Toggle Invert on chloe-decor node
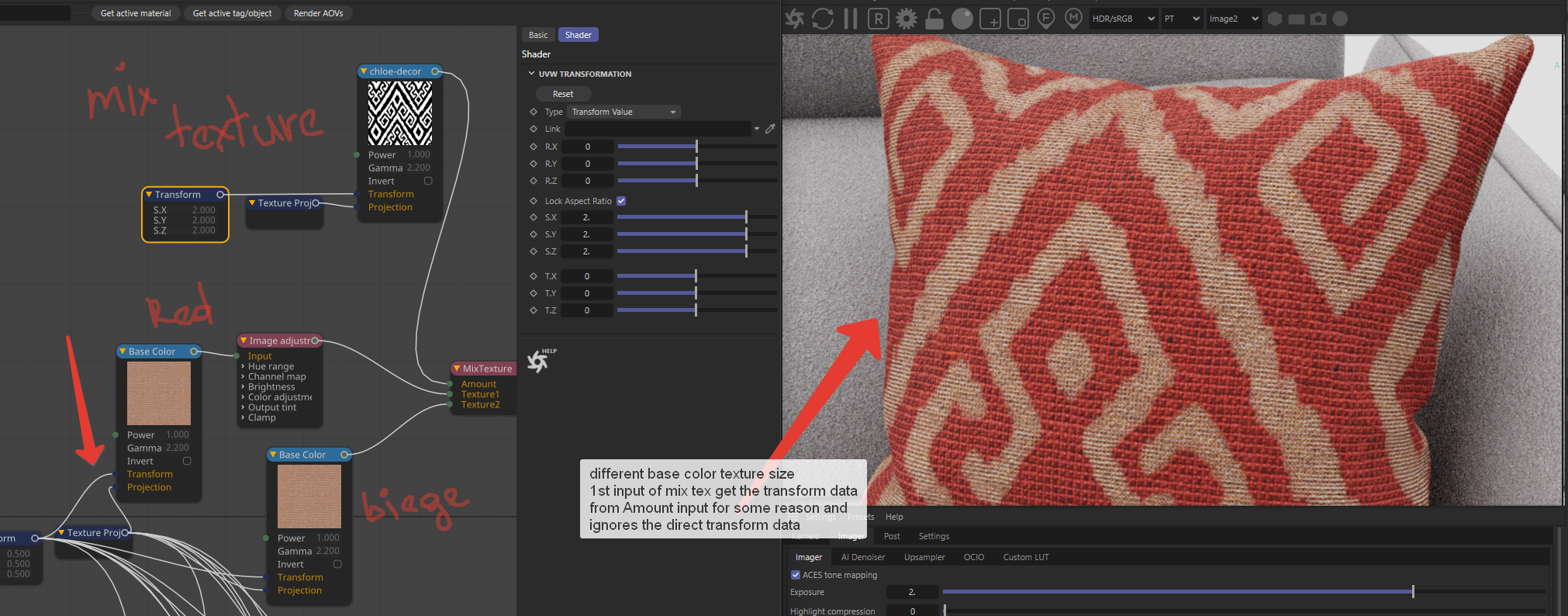The width and height of the screenshot is (1568, 616). coord(428,181)
